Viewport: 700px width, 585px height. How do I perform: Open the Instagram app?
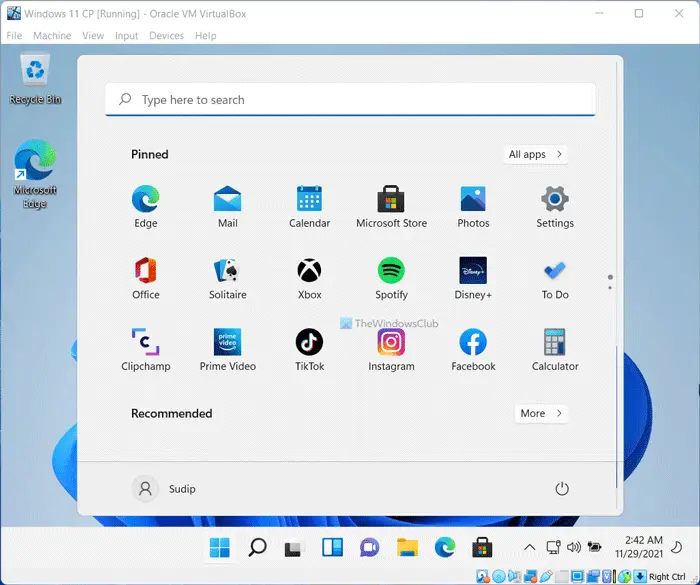click(x=392, y=349)
